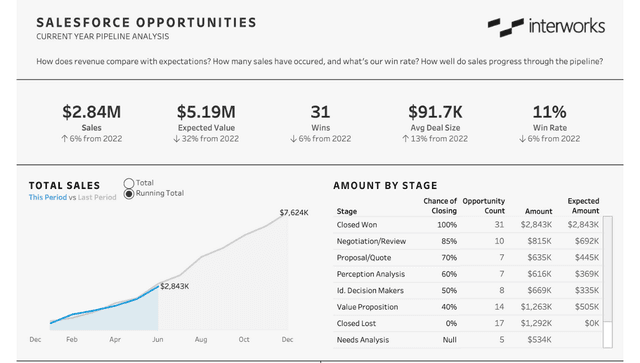
Task: Click the $2,843K point on chart
Action: pos(158,287)
